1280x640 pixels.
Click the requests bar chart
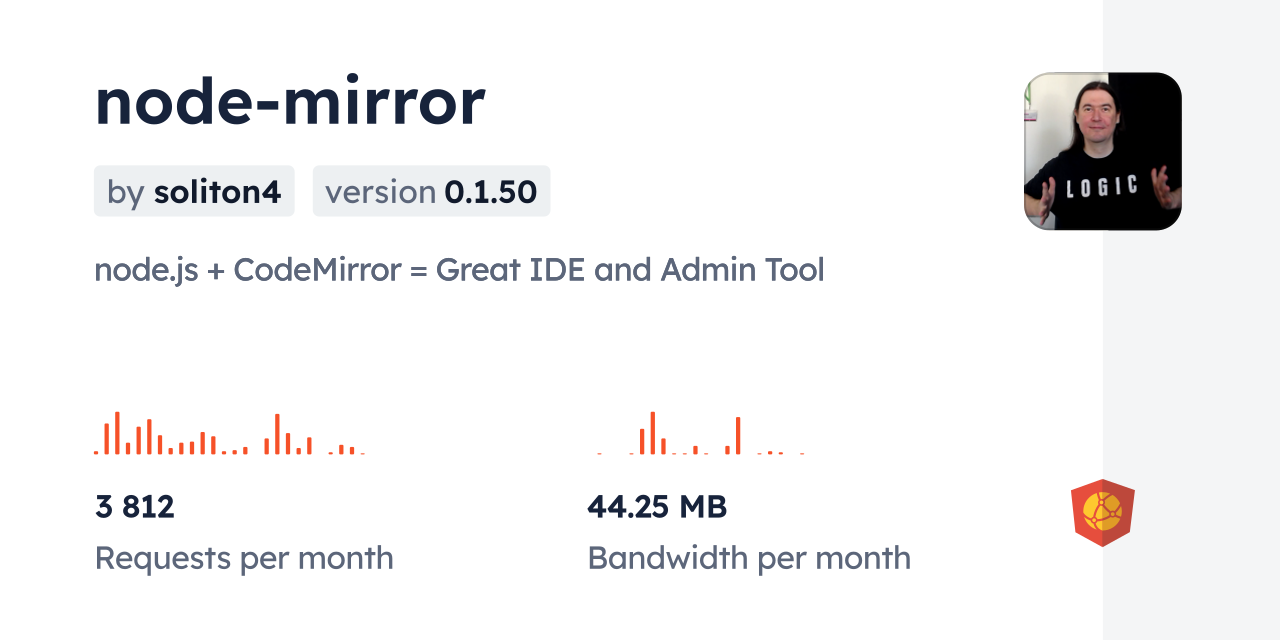coord(230,434)
